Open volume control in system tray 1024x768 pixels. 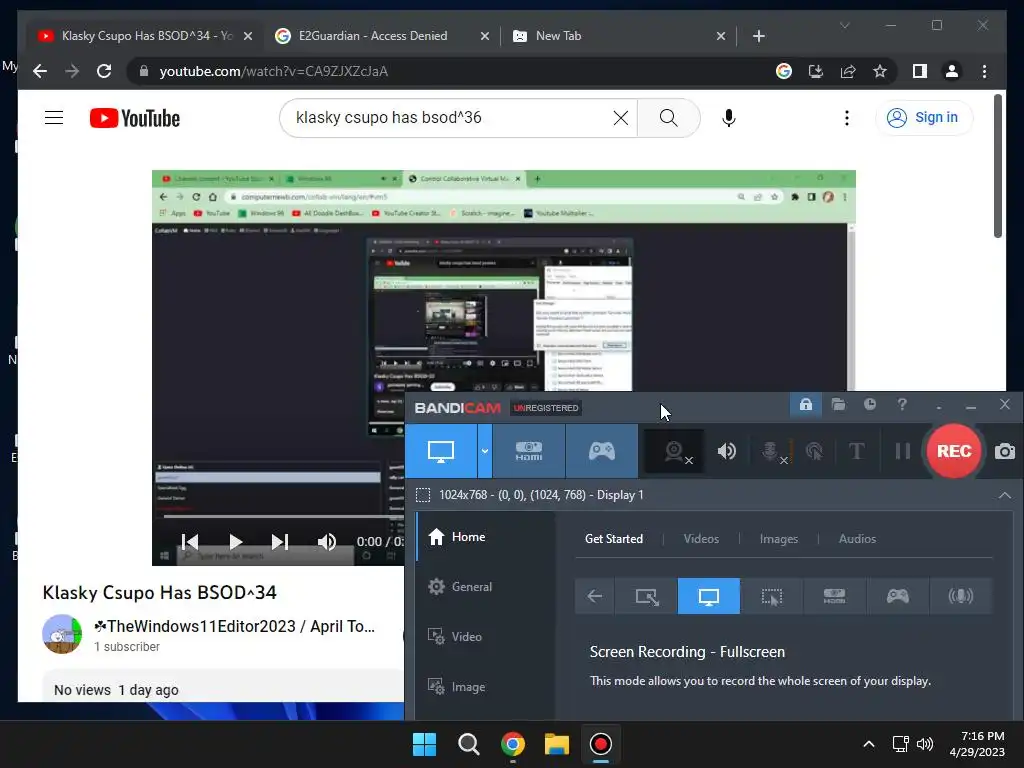(x=925, y=744)
